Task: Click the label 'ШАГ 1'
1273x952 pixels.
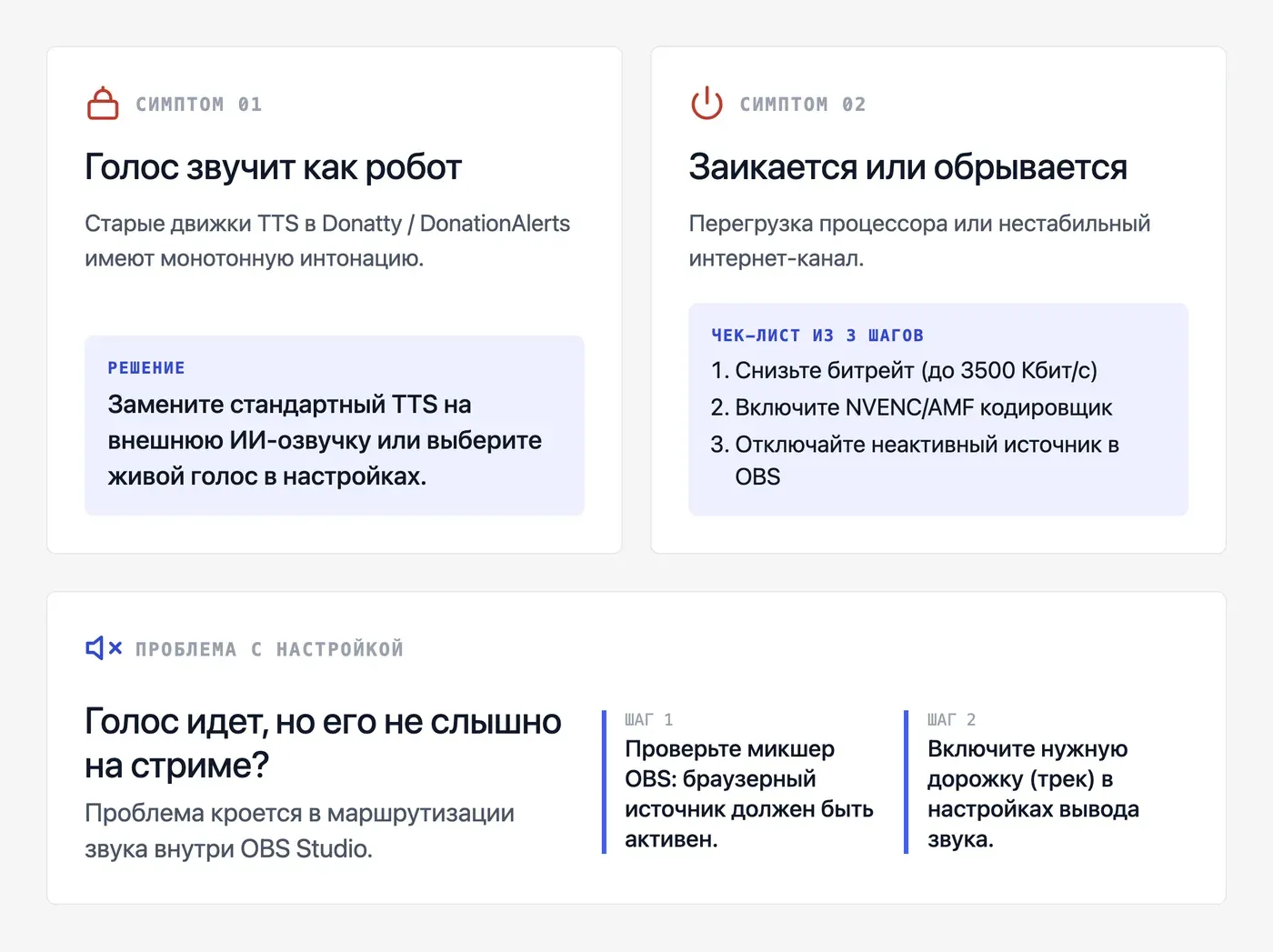Action: pos(649,720)
